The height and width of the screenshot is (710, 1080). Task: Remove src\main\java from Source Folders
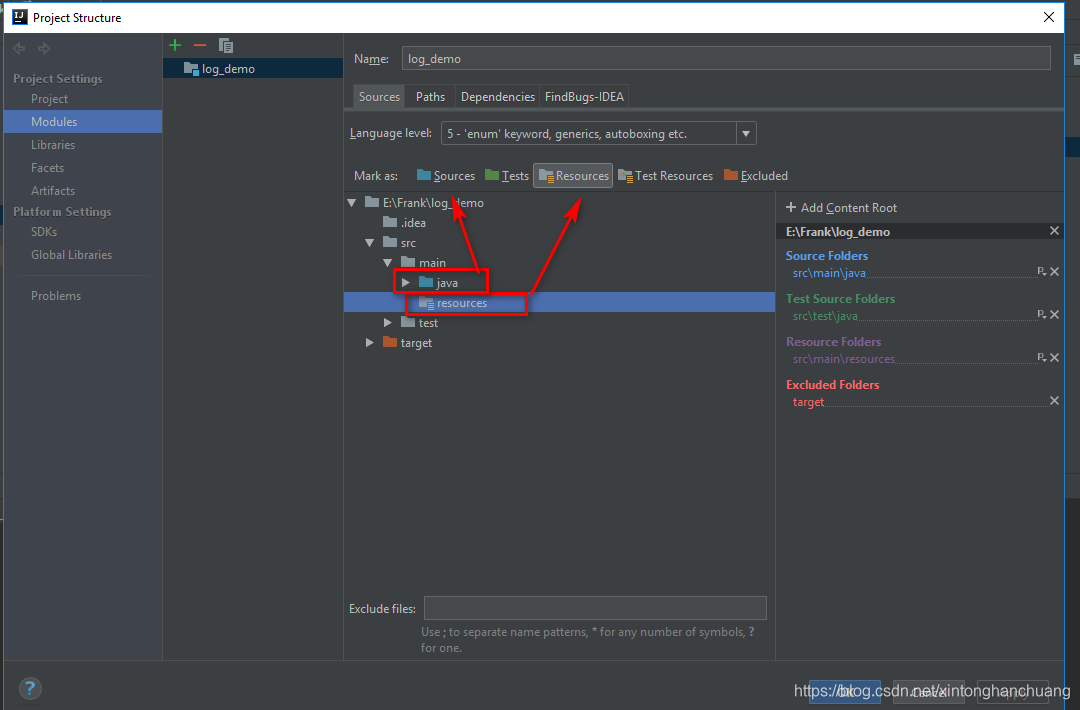(1056, 271)
